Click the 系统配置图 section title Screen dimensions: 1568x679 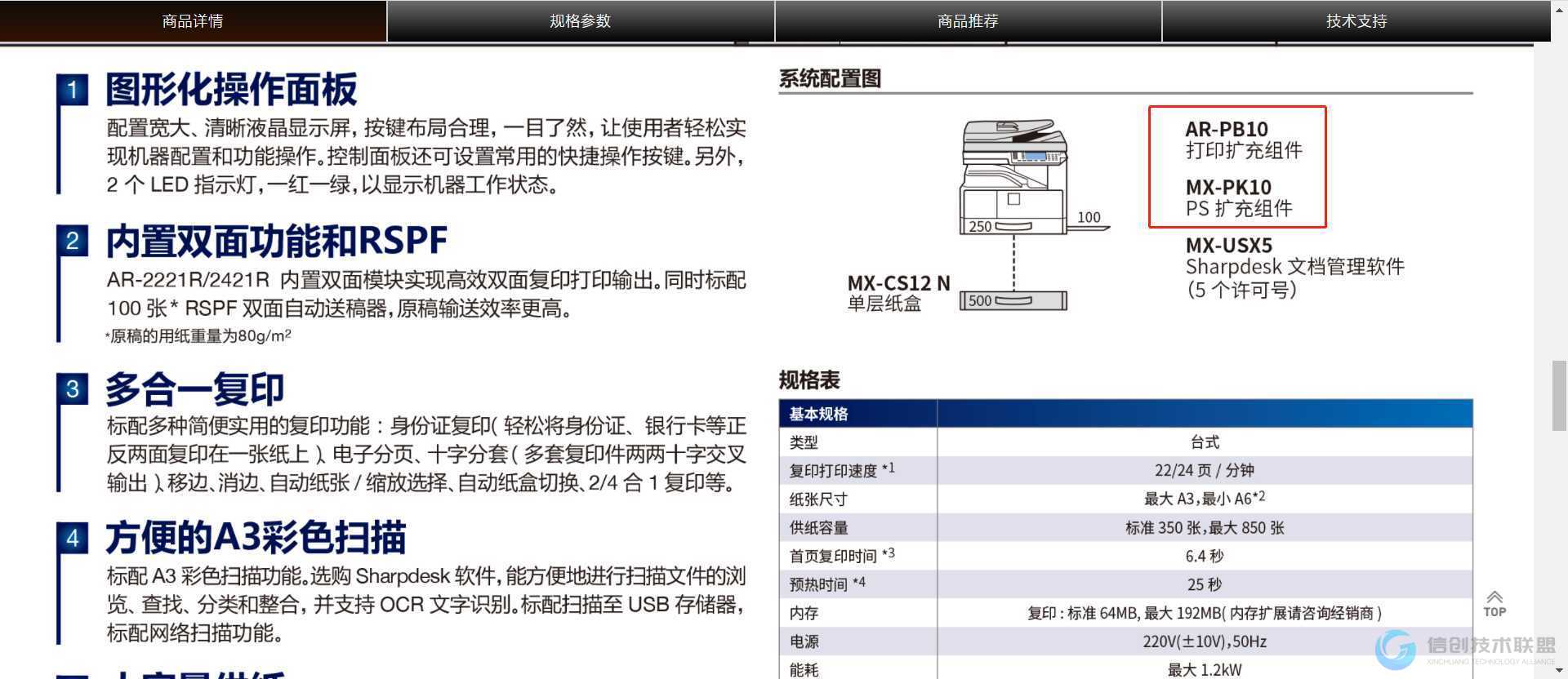coord(830,78)
